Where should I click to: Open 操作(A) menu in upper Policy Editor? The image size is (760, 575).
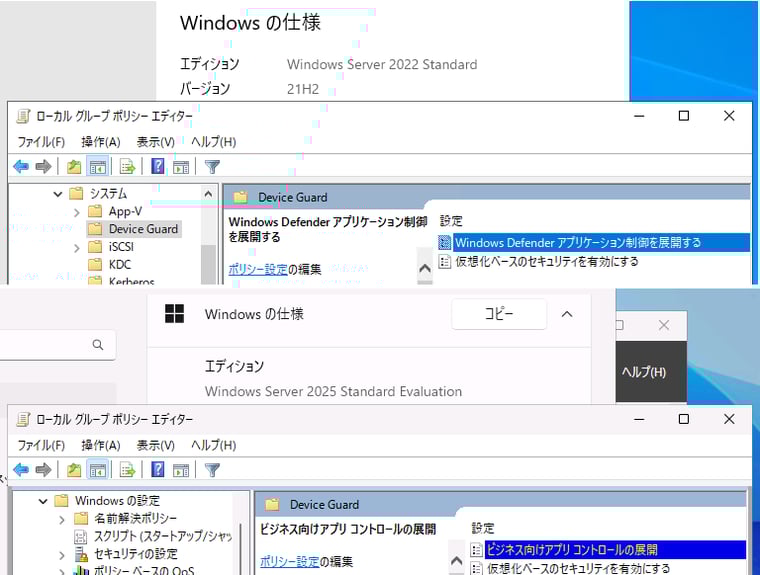pyautogui.click(x=101, y=142)
